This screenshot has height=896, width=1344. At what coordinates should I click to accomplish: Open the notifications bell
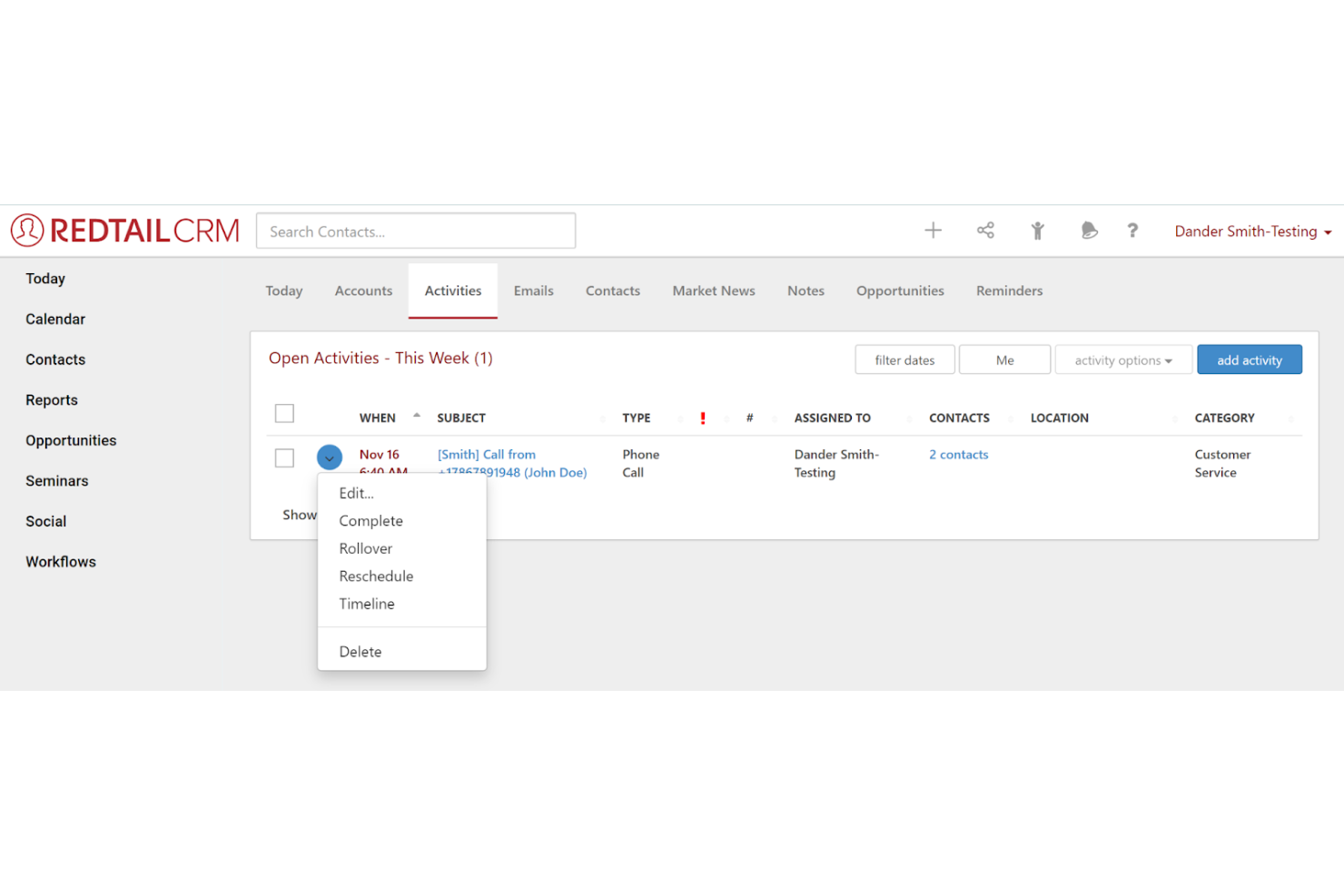(1089, 230)
